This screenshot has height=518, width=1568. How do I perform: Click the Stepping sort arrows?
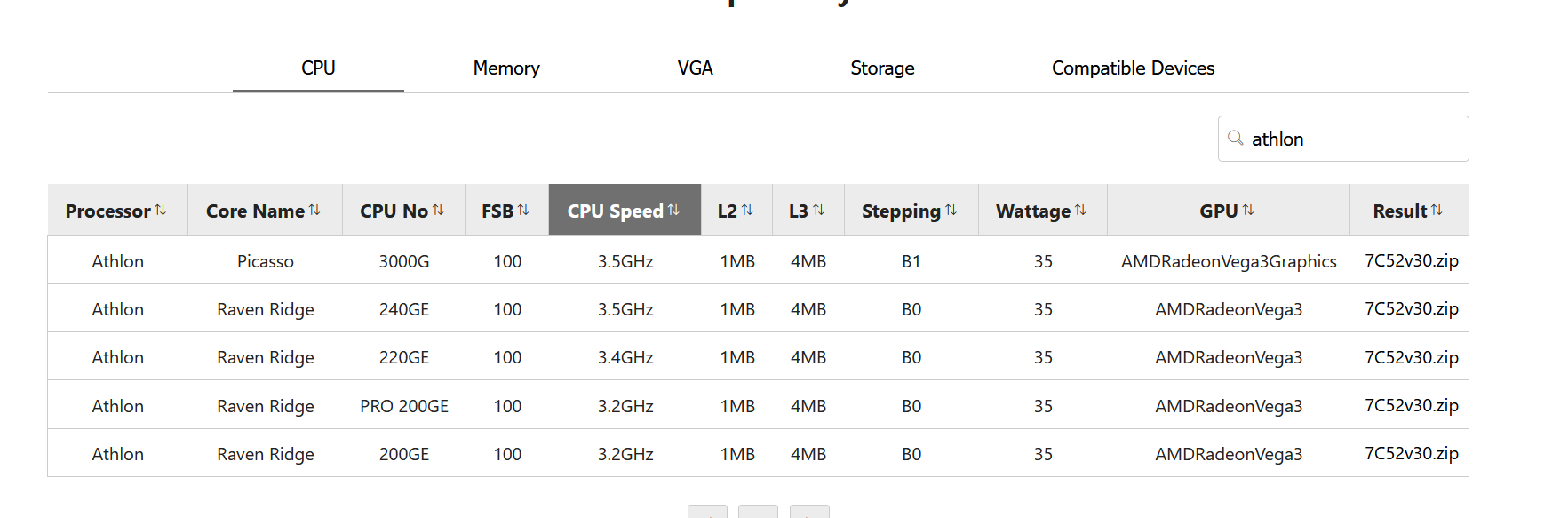(951, 211)
